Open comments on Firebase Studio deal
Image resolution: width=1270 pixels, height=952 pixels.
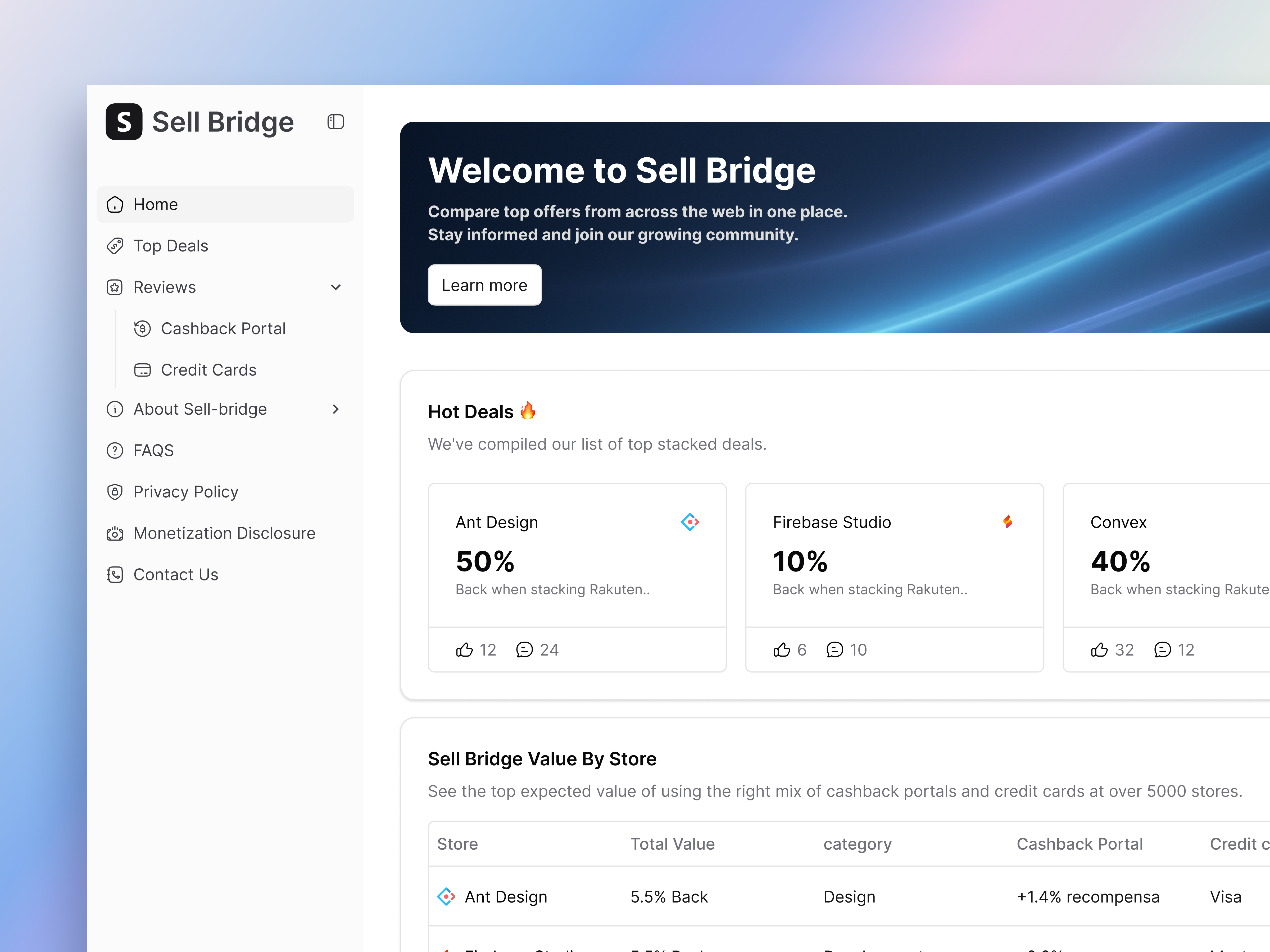[x=835, y=649]
